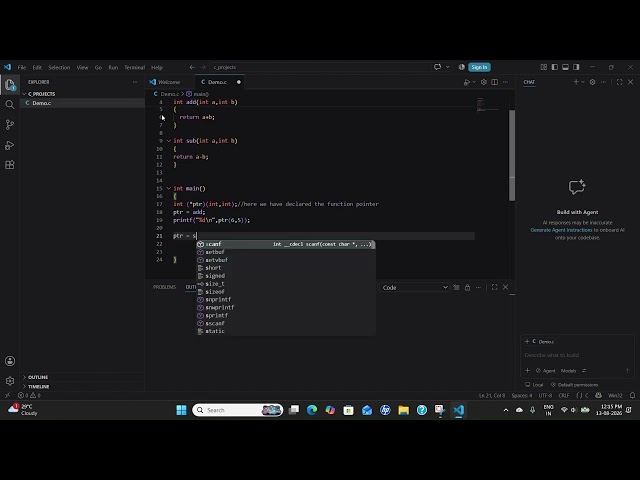Open the Run and Debug view
Image resolution: width=640 pixels, height=480 pixels.
coord(10,145)
